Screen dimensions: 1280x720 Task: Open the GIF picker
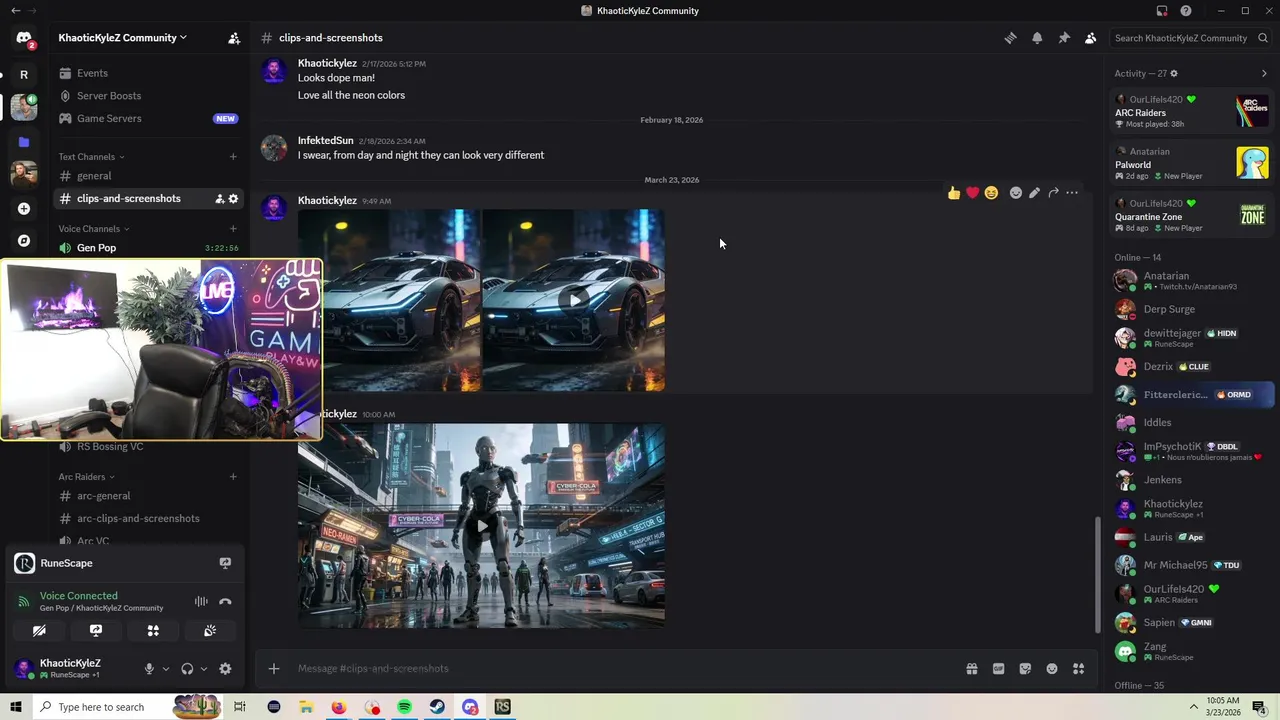pyautogui.click(x=998, y=669)
